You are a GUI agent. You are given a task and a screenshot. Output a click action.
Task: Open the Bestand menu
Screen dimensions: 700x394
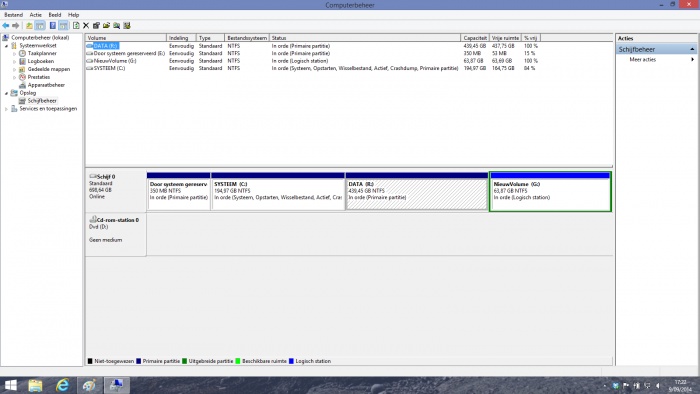[x=13, y=15]
